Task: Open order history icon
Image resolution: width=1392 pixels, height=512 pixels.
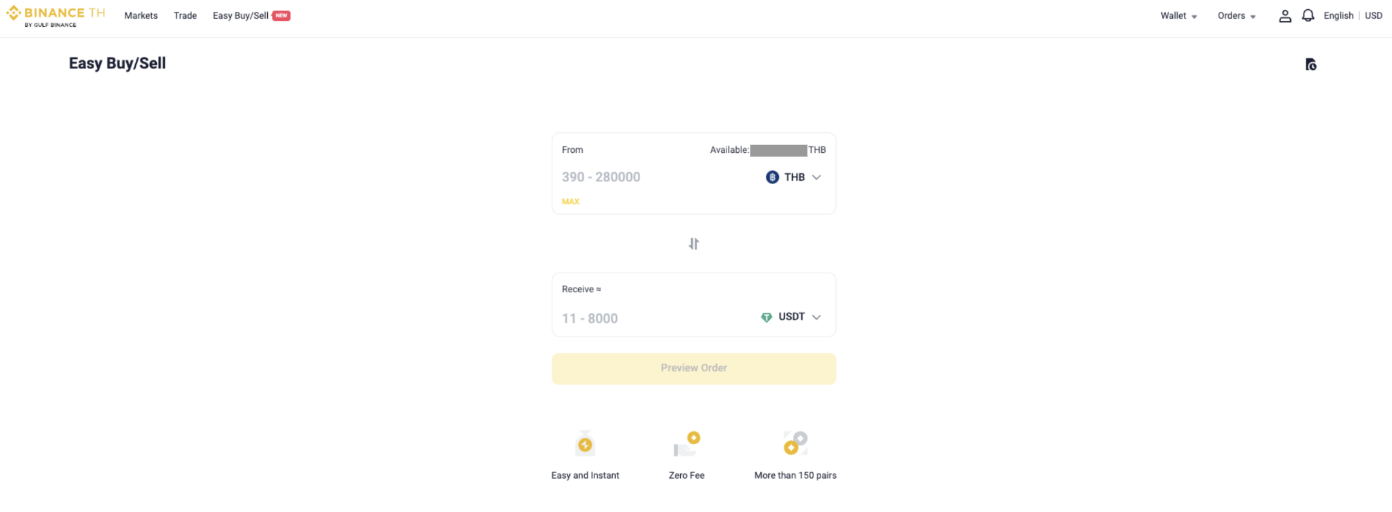Action: (x=1310, y=65)
